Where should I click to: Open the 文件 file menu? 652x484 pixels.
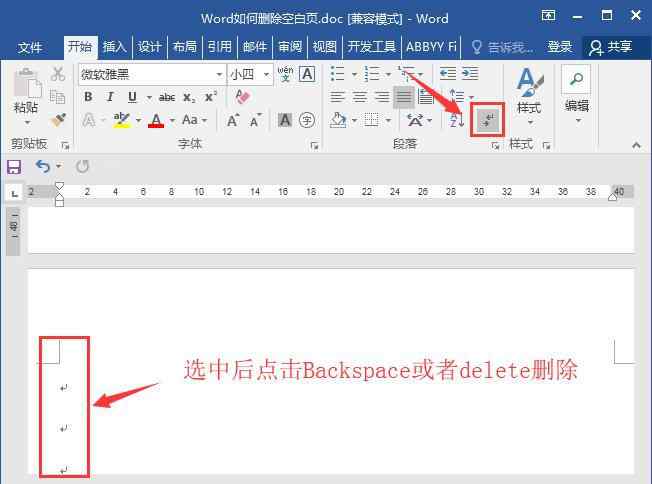[x=30, y=47]
